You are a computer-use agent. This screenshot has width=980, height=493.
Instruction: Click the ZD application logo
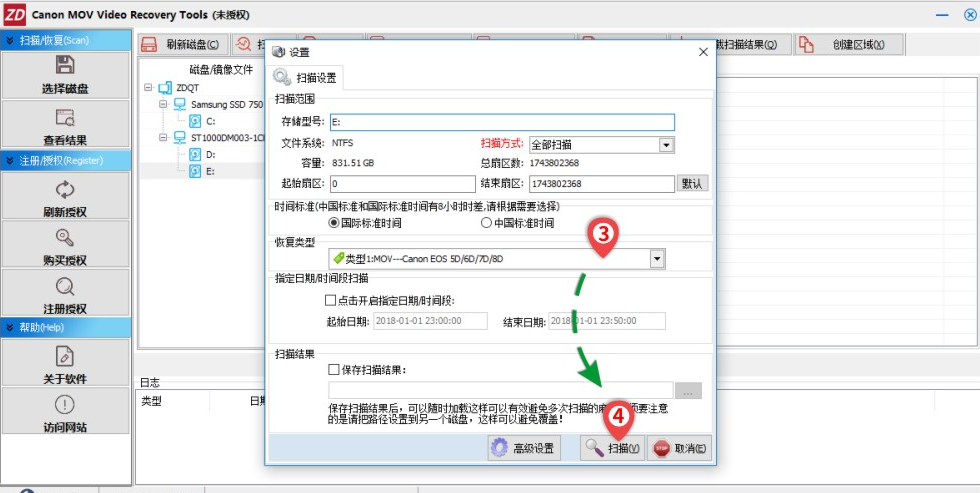[14, 14]
